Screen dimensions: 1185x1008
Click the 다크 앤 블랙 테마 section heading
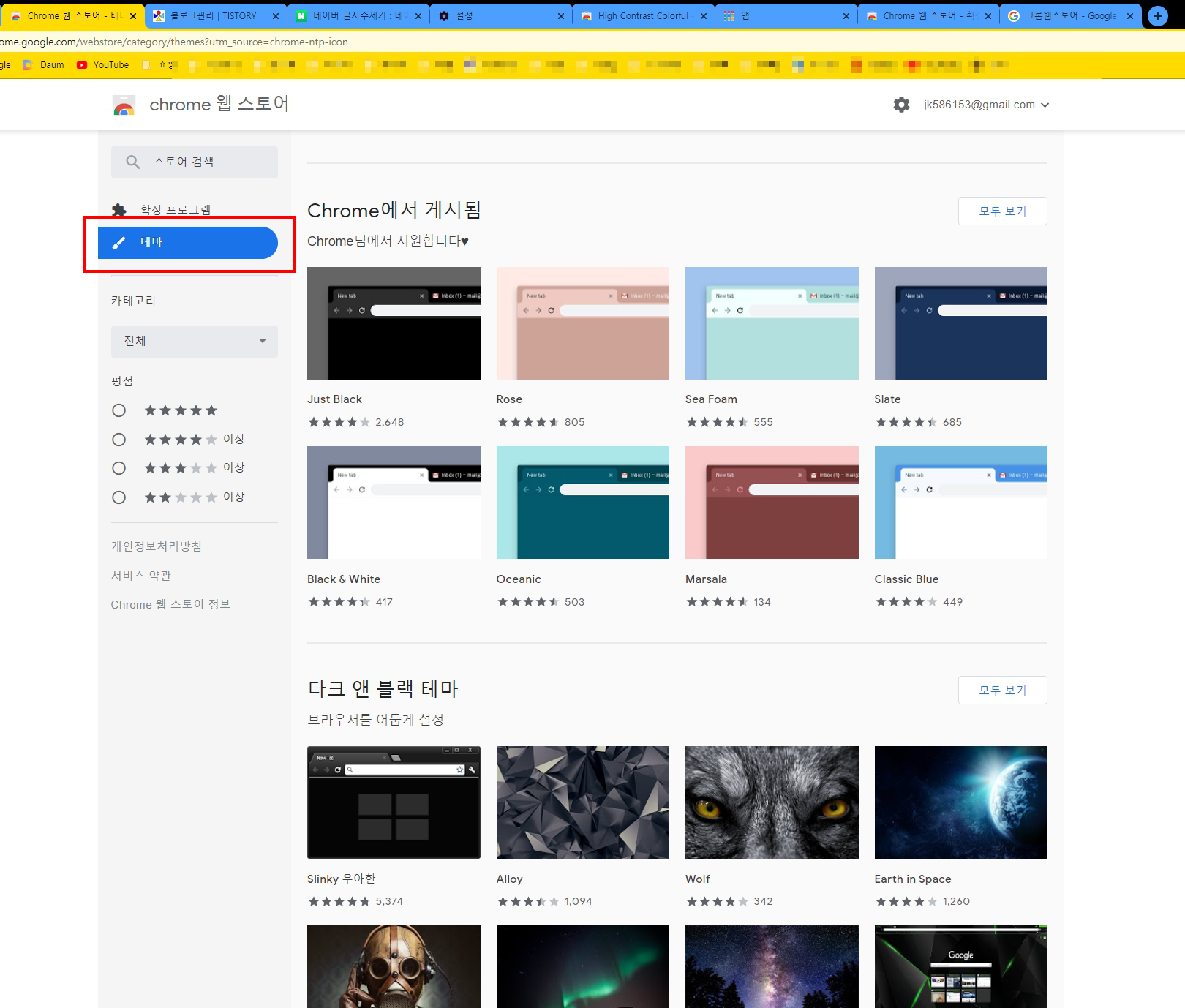coord(383,689)
